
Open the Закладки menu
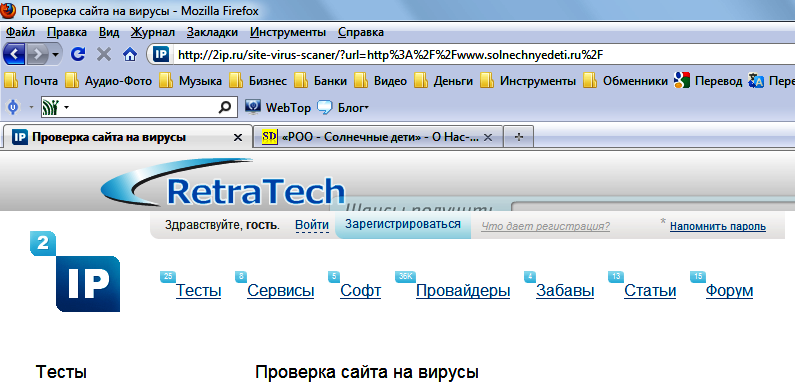212,32
